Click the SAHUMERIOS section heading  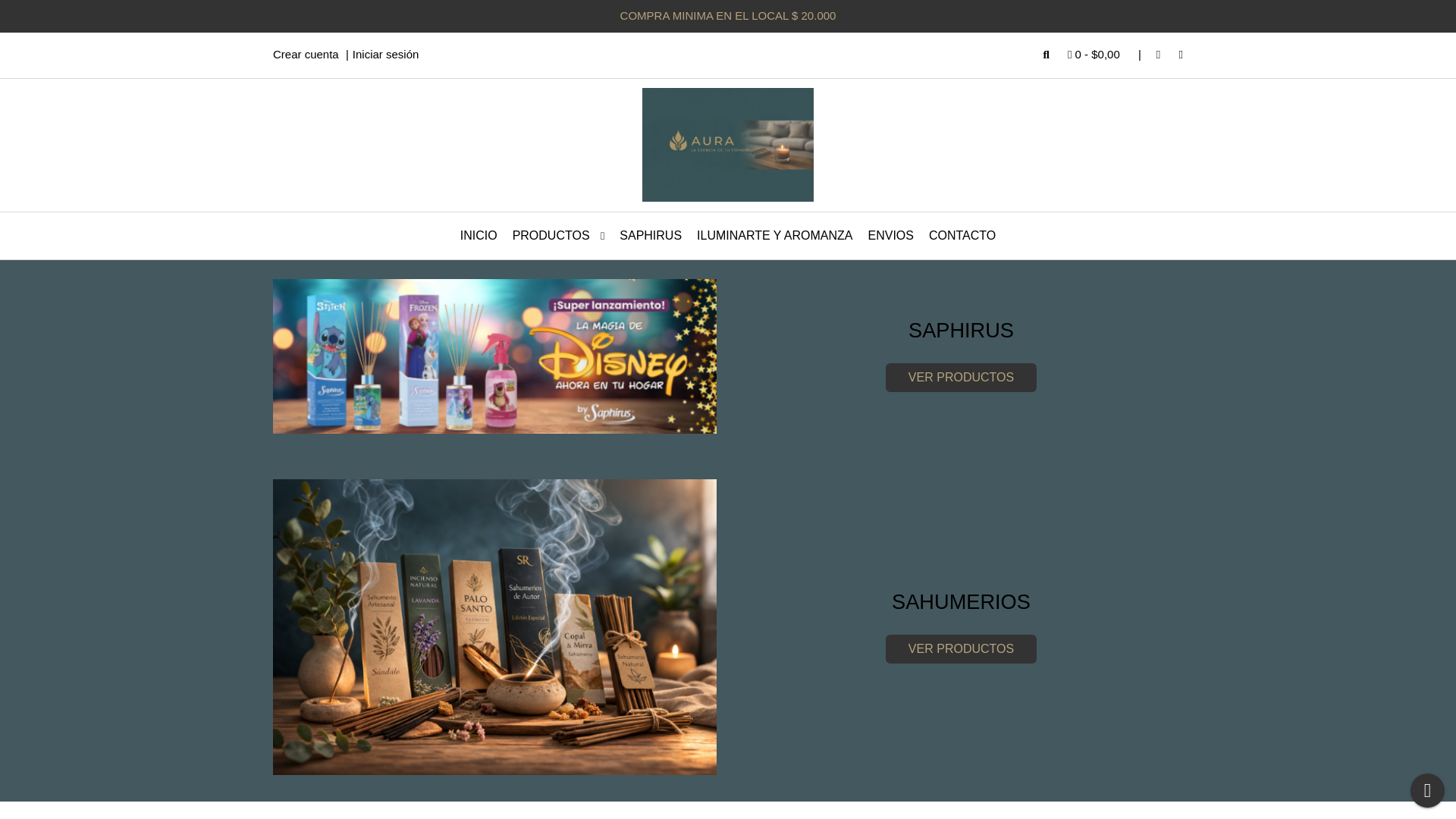[961, 602]
